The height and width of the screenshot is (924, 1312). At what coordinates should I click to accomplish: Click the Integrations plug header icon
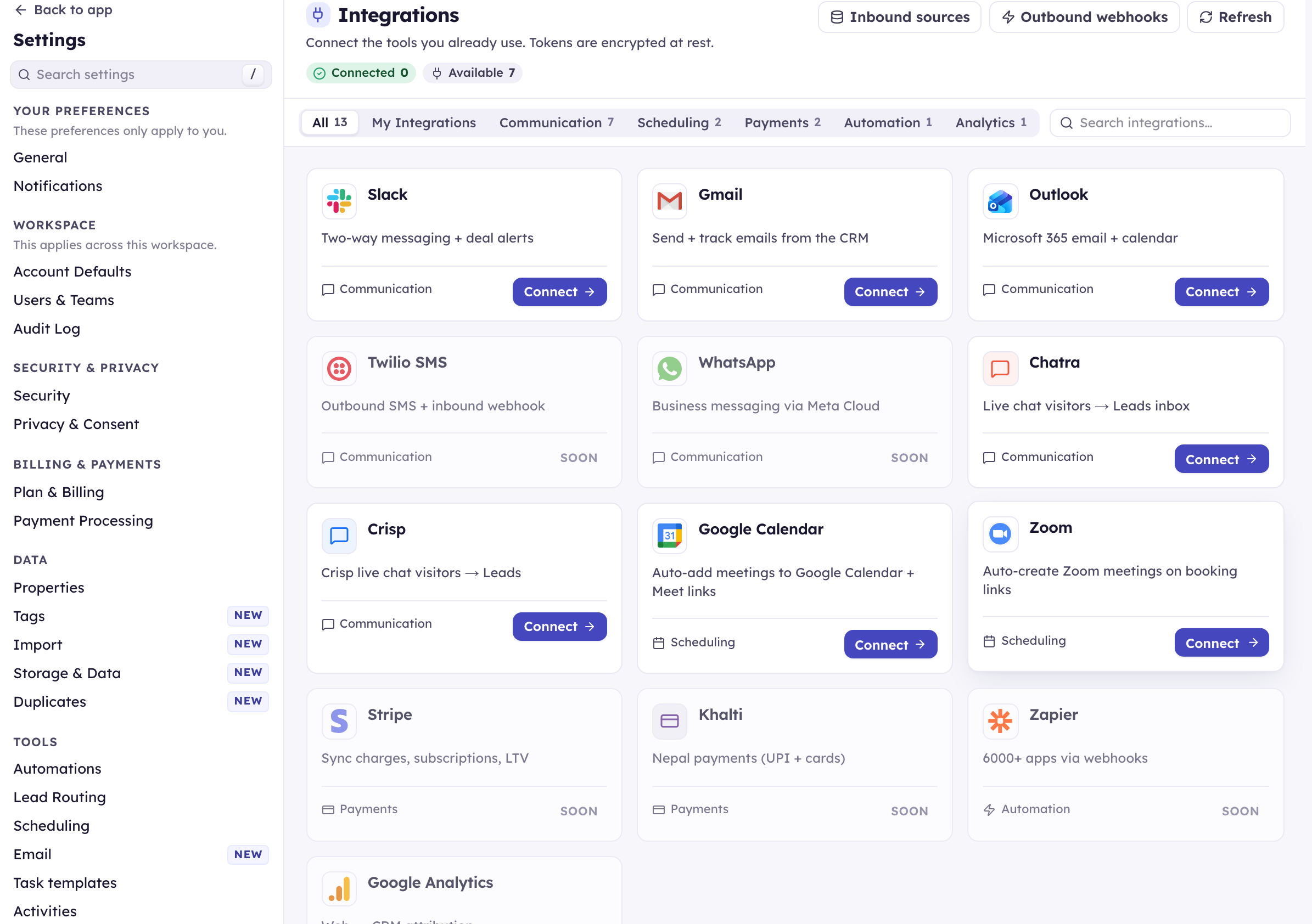[318, 15]
